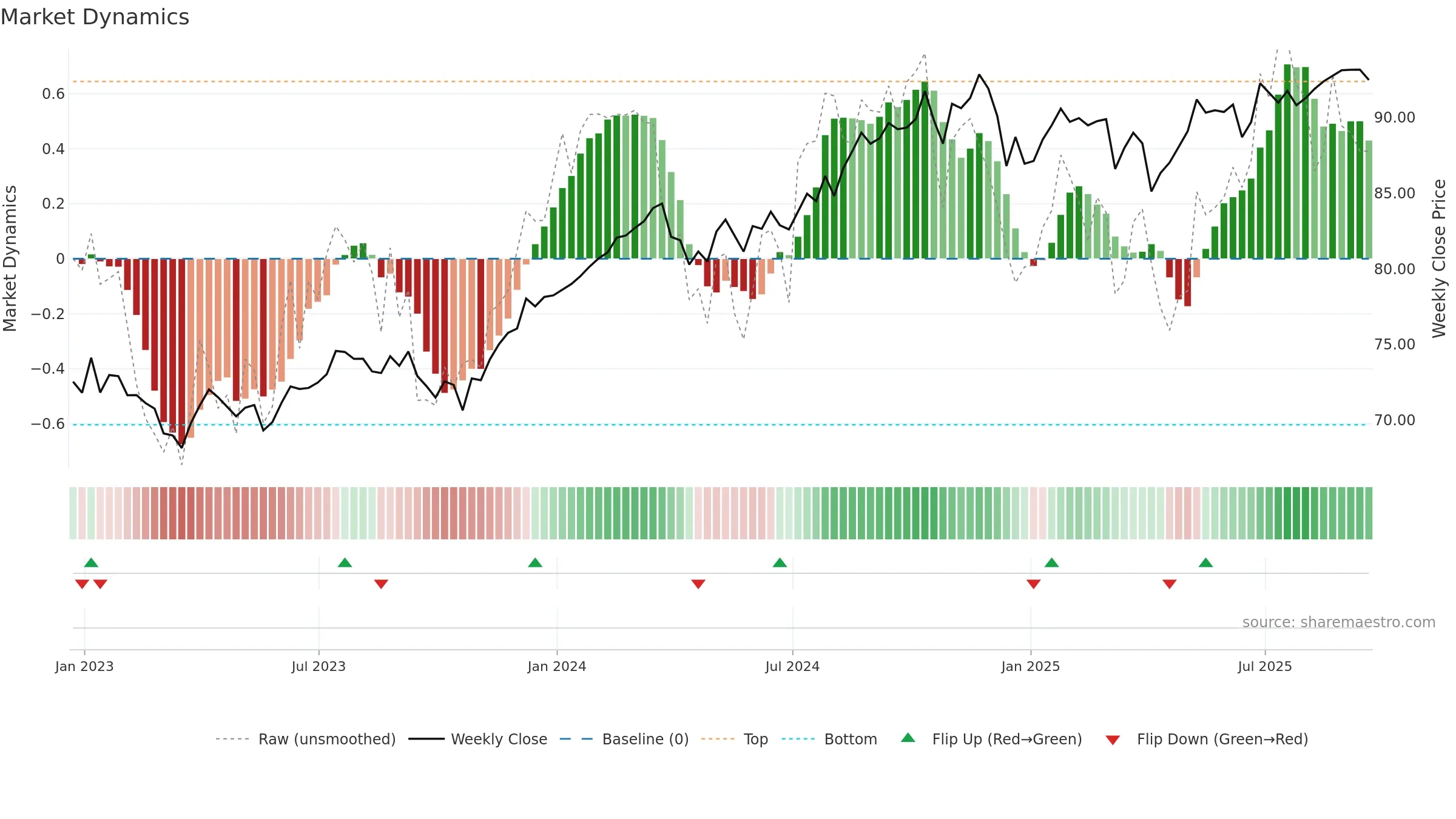Screen dimensions: 1456x819
Task: Click the Flip Up marker between Jan and Jul 2025
Action: click(1205, 562)
